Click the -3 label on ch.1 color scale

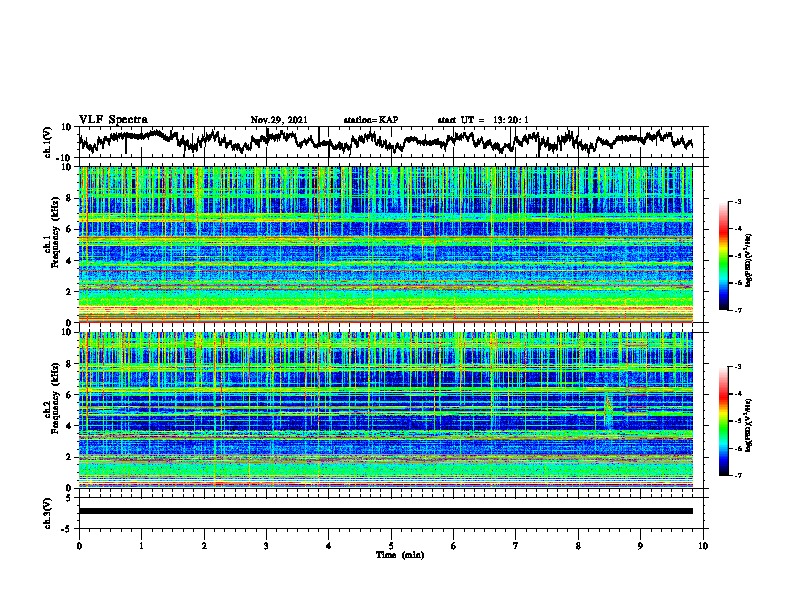(x=738, y=202)
